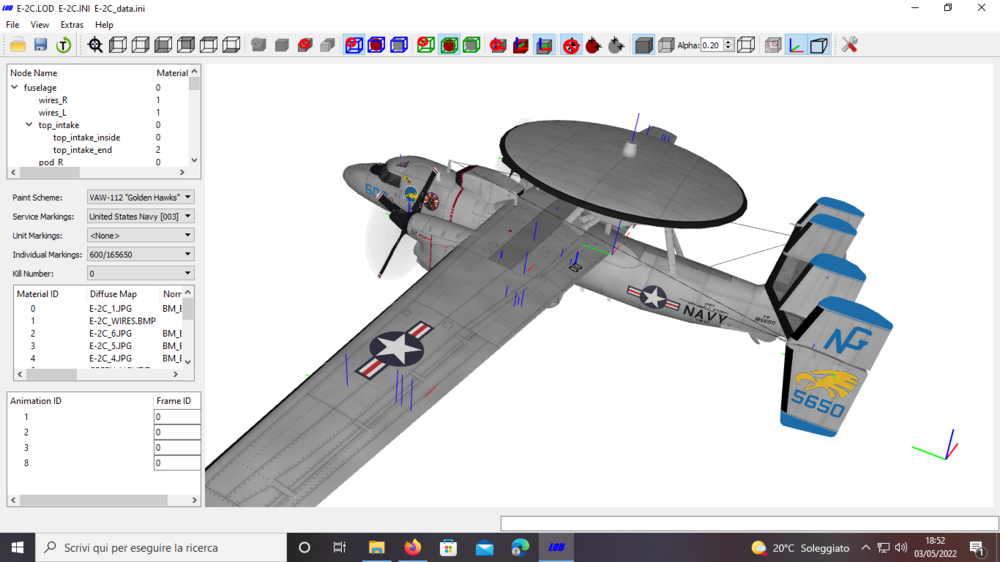Click the light gray stacked cubes icon
This screenshot has width=1000, height=562.
click(327, 45)
